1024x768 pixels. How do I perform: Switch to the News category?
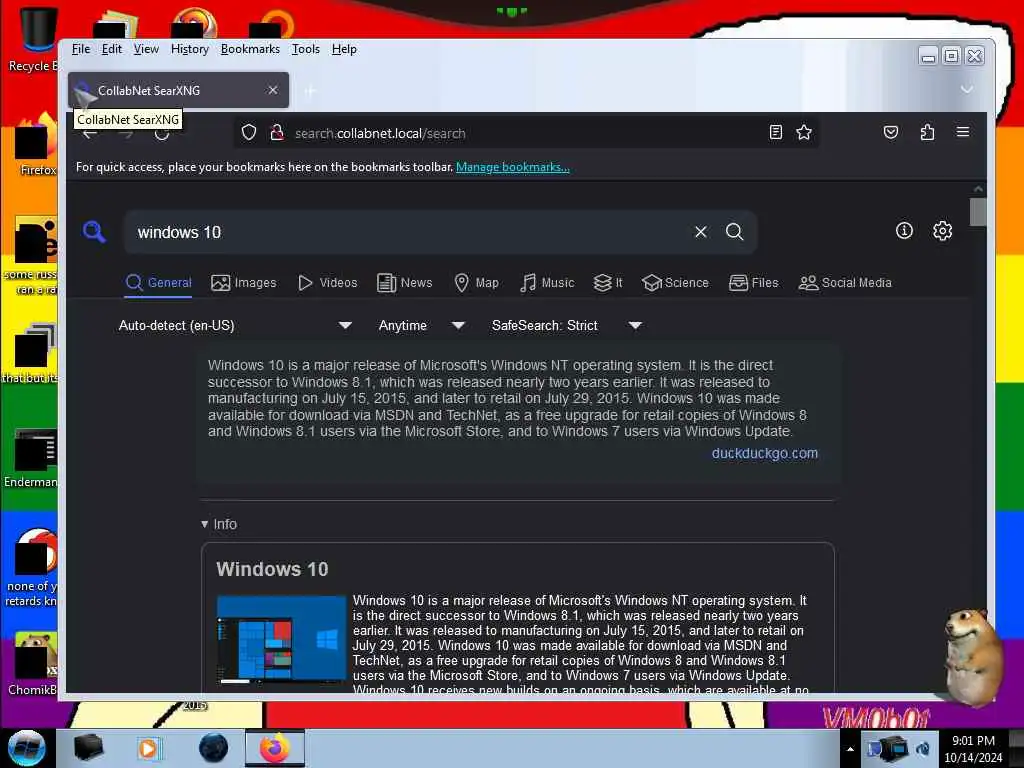click(405, 283)
